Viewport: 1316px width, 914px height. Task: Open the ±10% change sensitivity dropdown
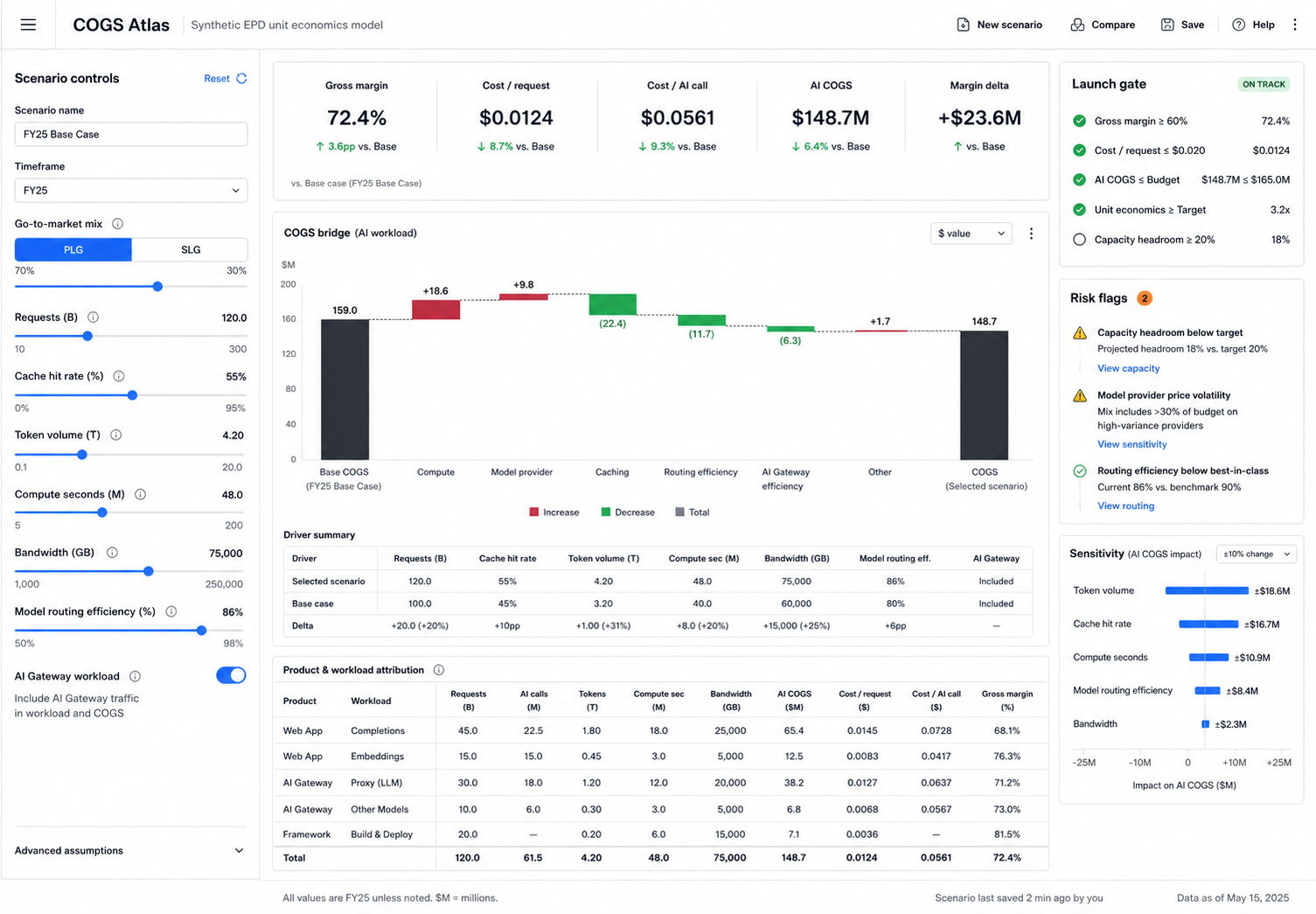(x=1257, y=554)
